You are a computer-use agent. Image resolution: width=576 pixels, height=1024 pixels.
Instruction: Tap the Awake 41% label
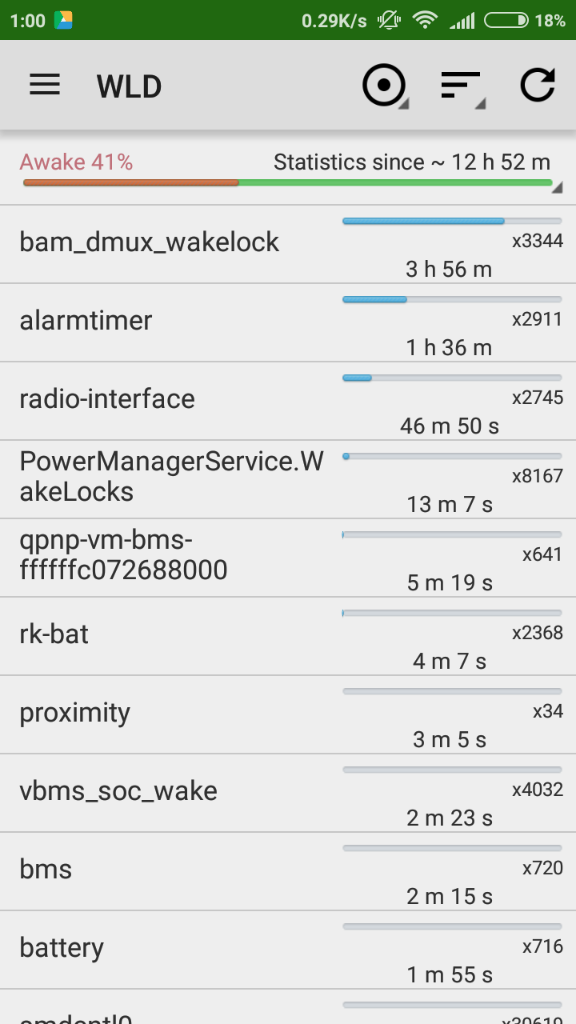point(76,162)
